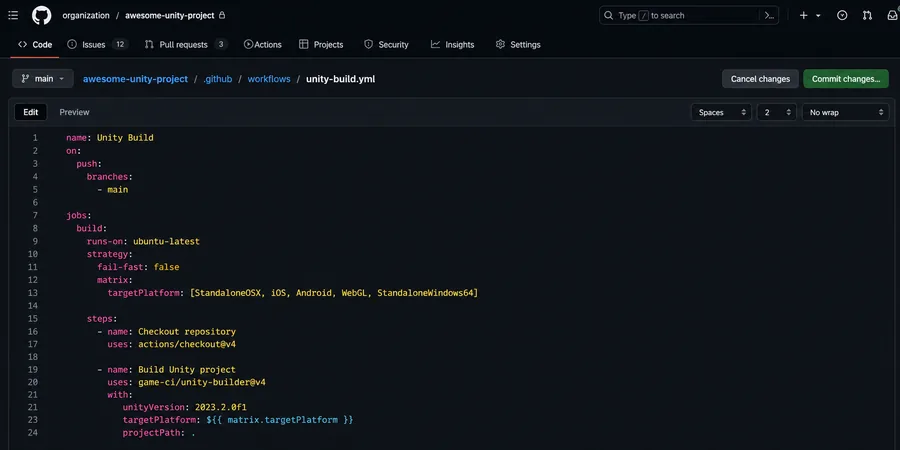Click the private repository lock icon
The width and height of the screenshot is (900, 450).
pos(222,15)
